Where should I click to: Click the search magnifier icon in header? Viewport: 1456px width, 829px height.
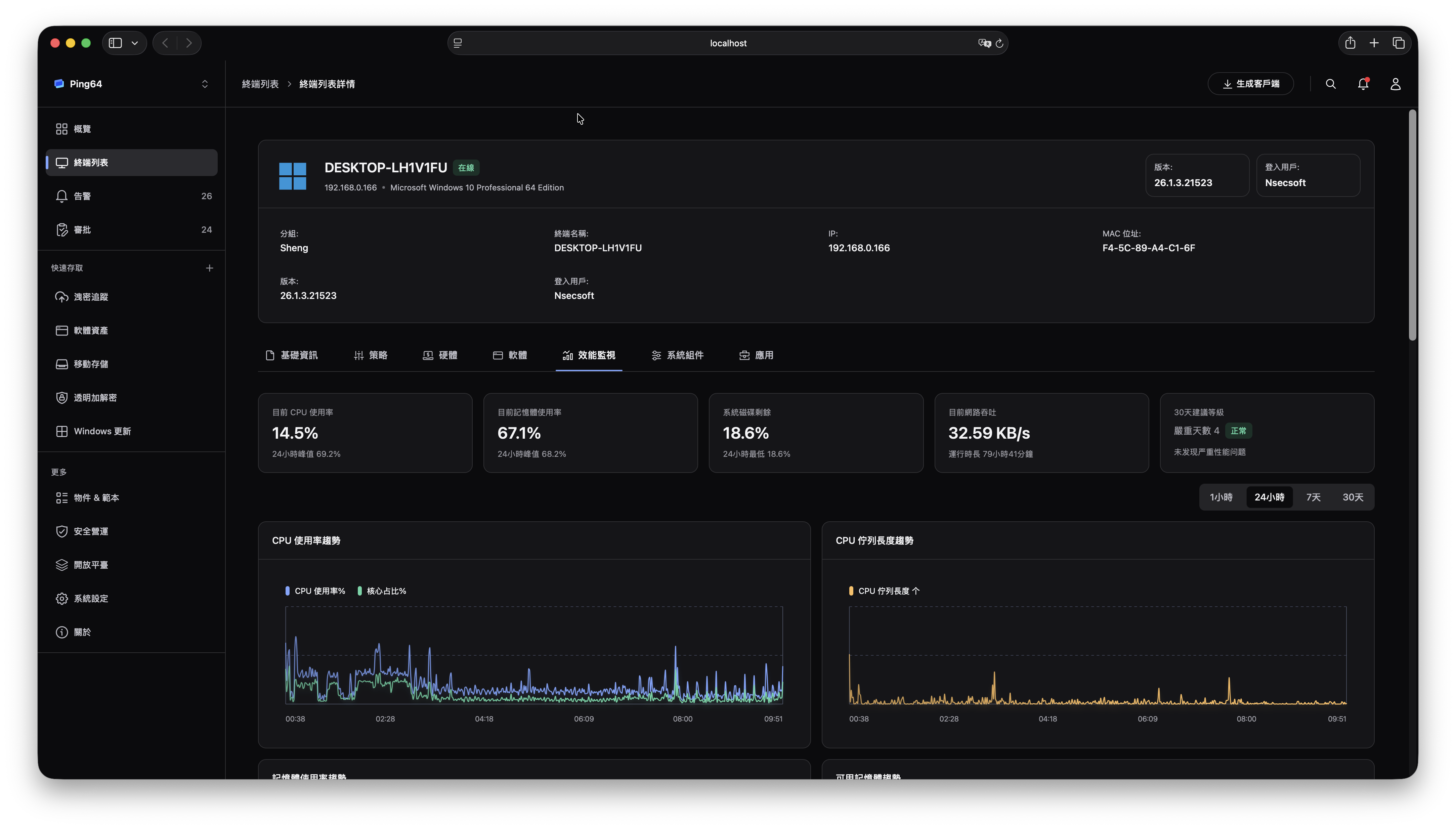(1330, 84)
